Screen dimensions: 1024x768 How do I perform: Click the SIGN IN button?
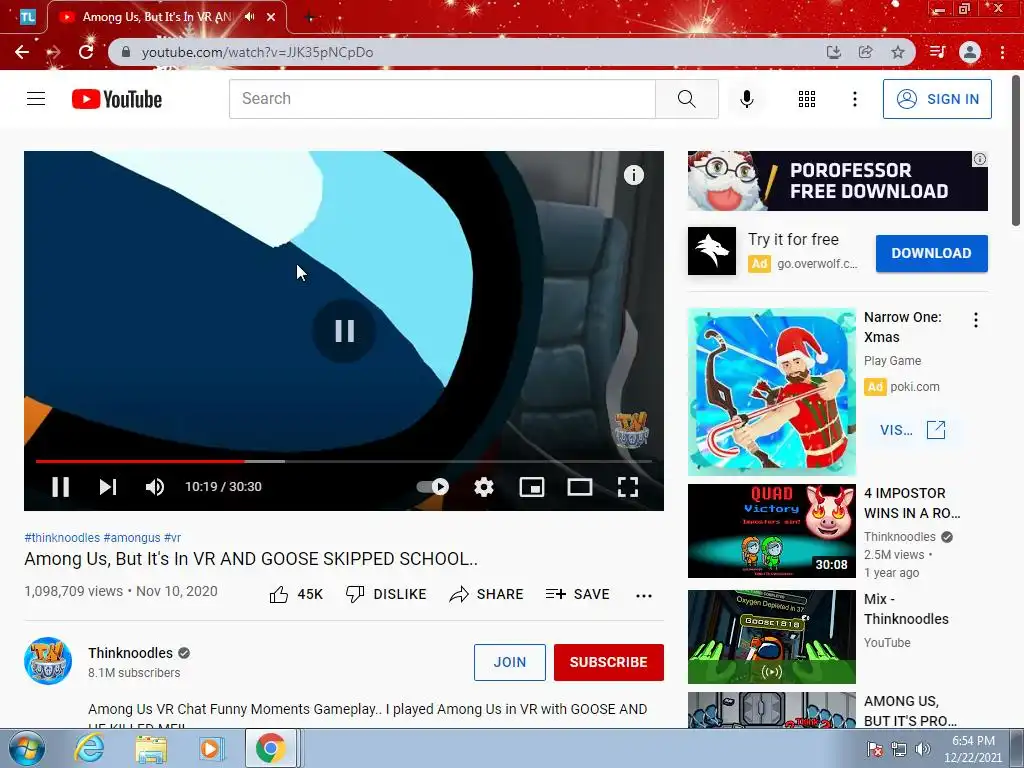coord(937,99)
